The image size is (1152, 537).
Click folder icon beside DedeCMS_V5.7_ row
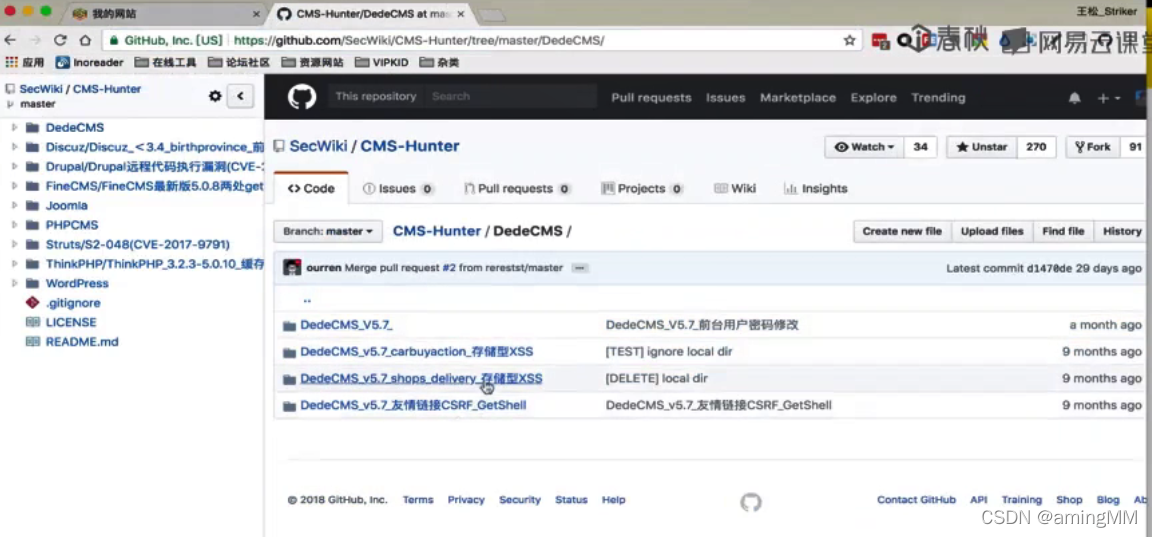(289, 325)
